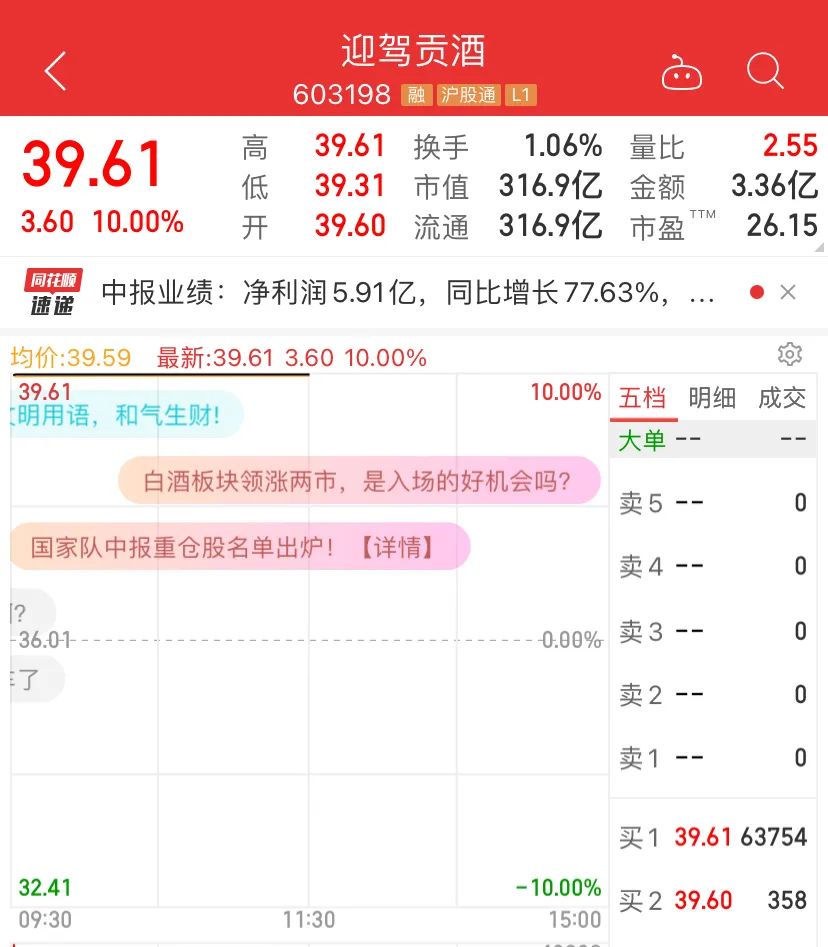Image resolution: width=828 pixels, height=947 pixels.
Task: Tap the large 39.61 current price
Action: point(93,164)
